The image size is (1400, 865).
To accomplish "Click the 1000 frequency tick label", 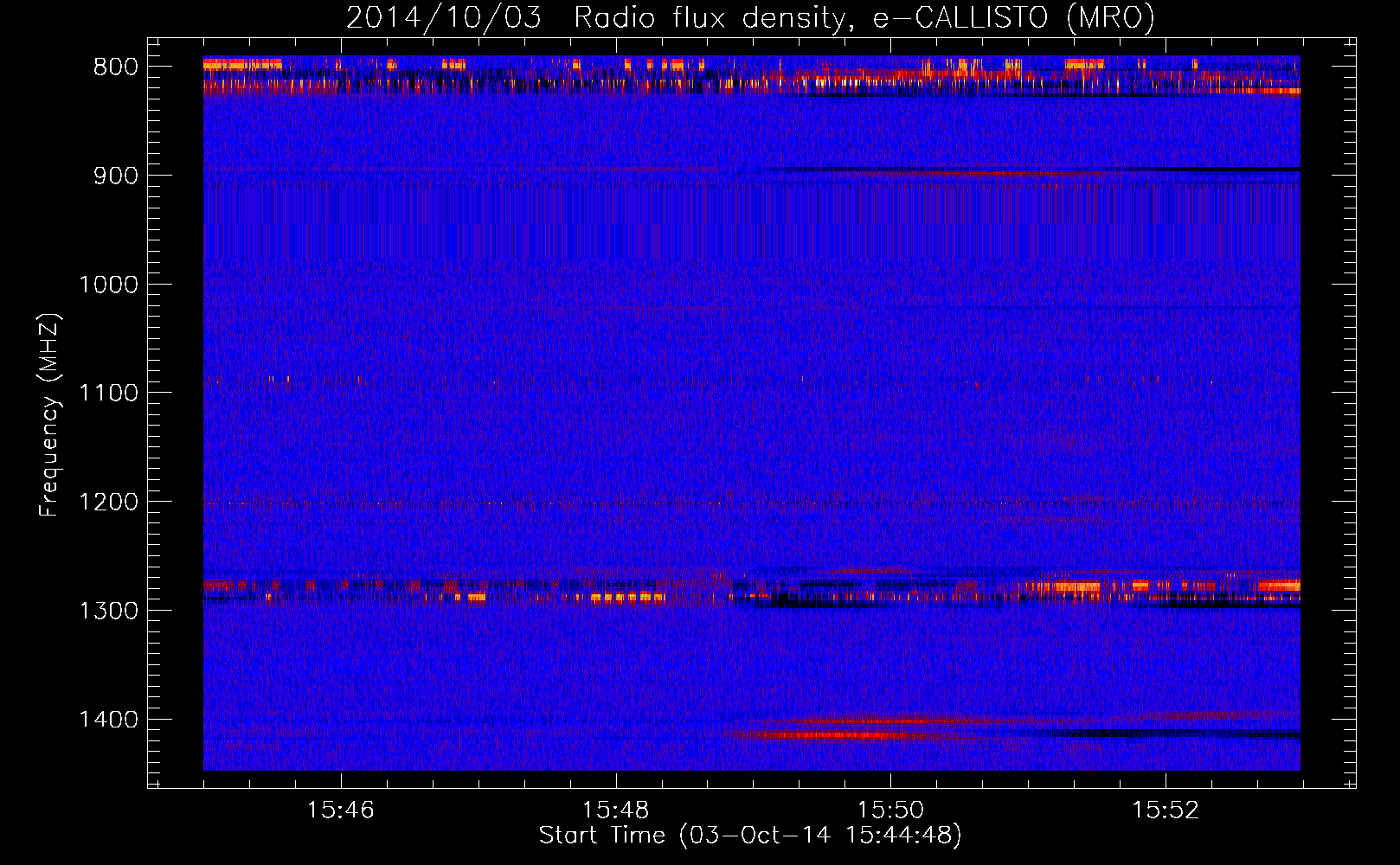I will point(108,285).
